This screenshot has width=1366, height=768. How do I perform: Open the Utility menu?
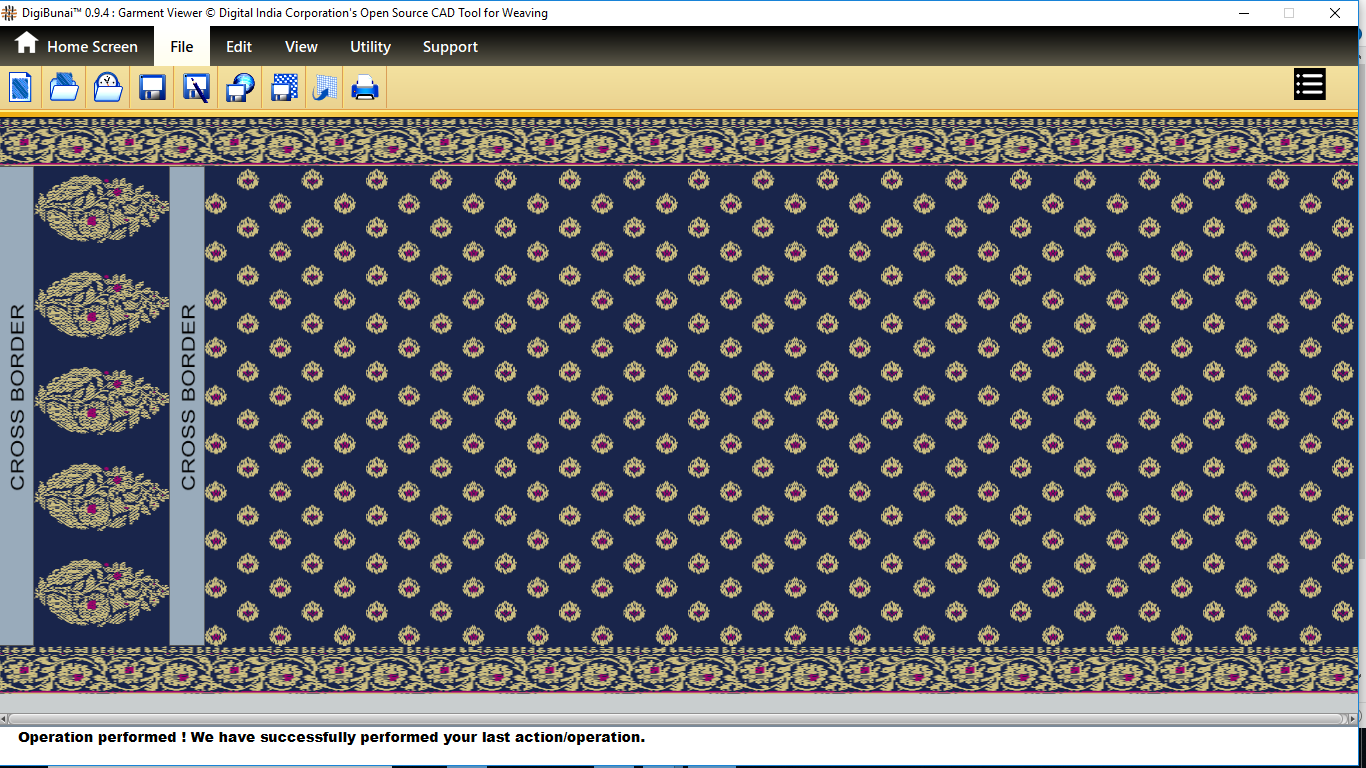tap(370, 47)
